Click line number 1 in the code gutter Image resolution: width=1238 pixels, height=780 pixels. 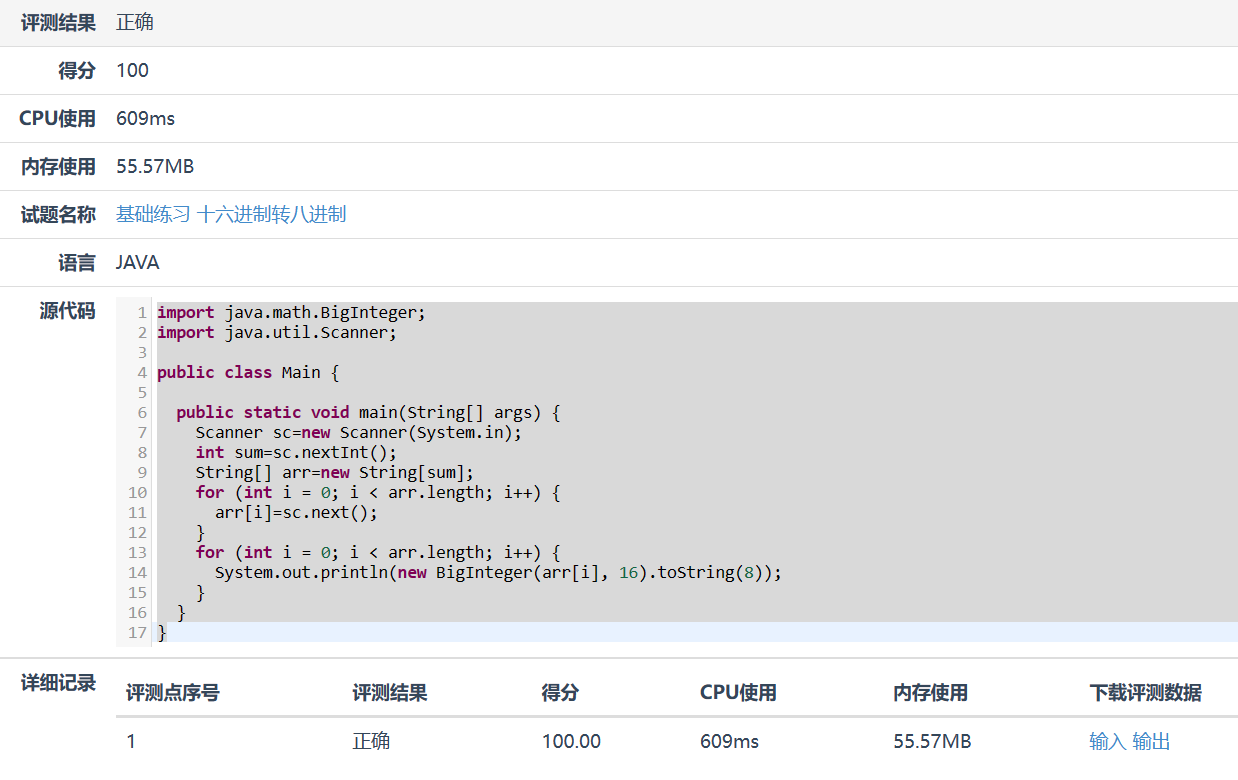click(141, 313)
